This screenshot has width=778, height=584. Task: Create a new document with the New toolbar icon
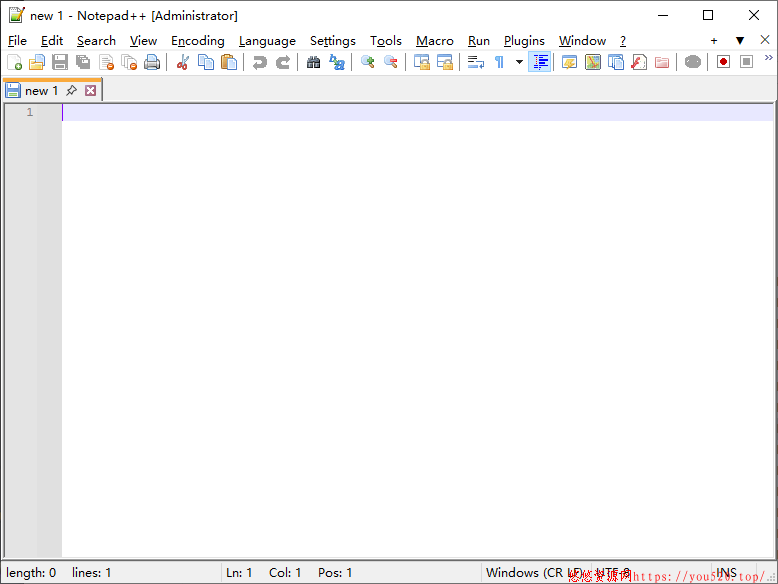[14, 63]
